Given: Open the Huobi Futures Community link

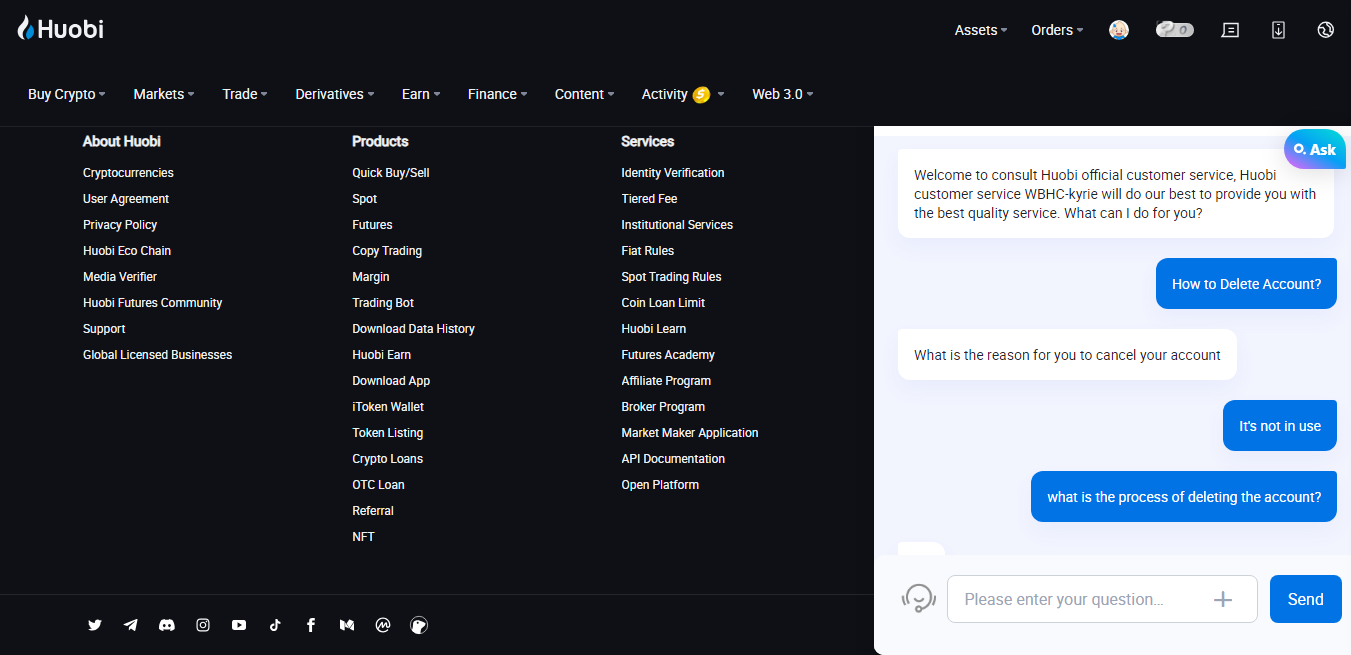Looking at the screenshot, I should point(153,303).
